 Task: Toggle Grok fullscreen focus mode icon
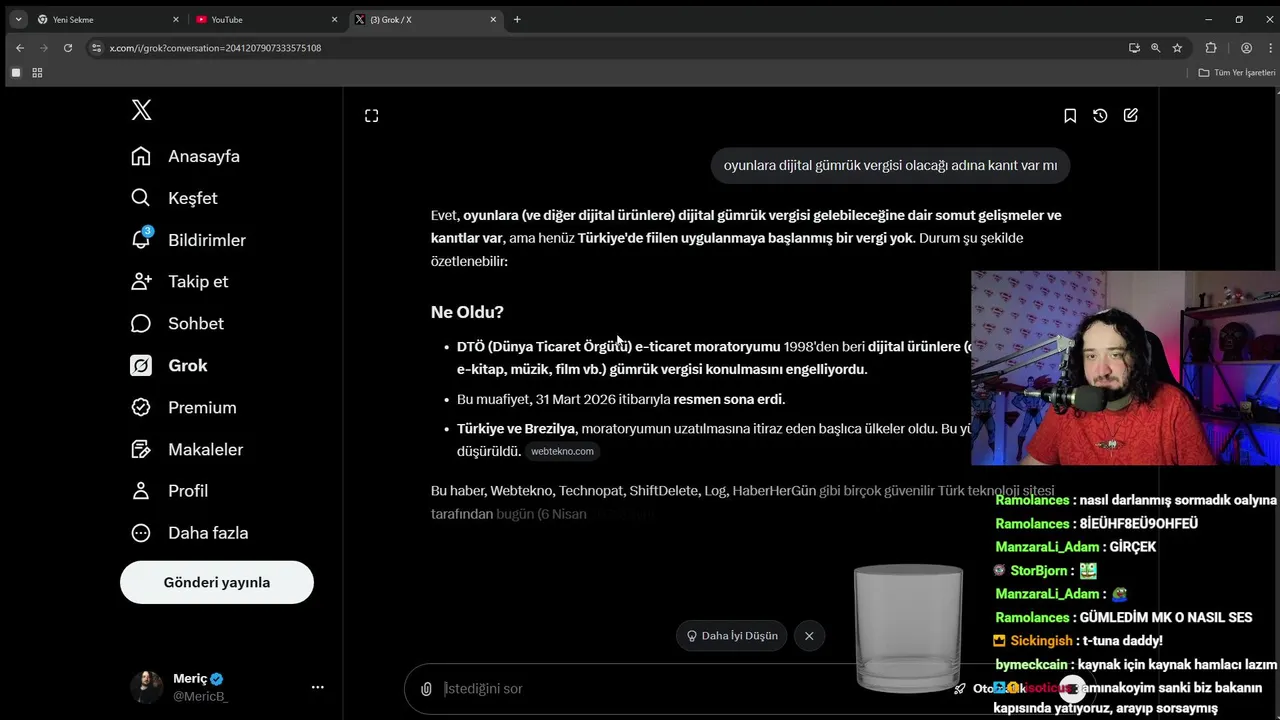pos(371,116)
